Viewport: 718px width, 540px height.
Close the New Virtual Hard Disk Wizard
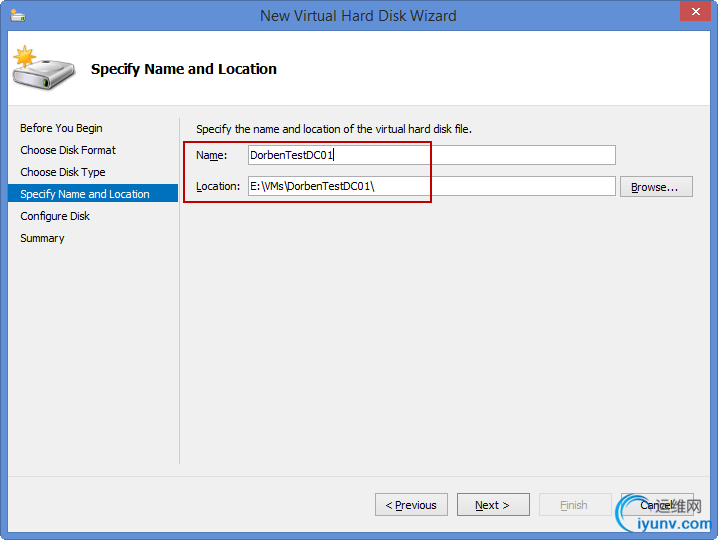click(x=695, y=11)
